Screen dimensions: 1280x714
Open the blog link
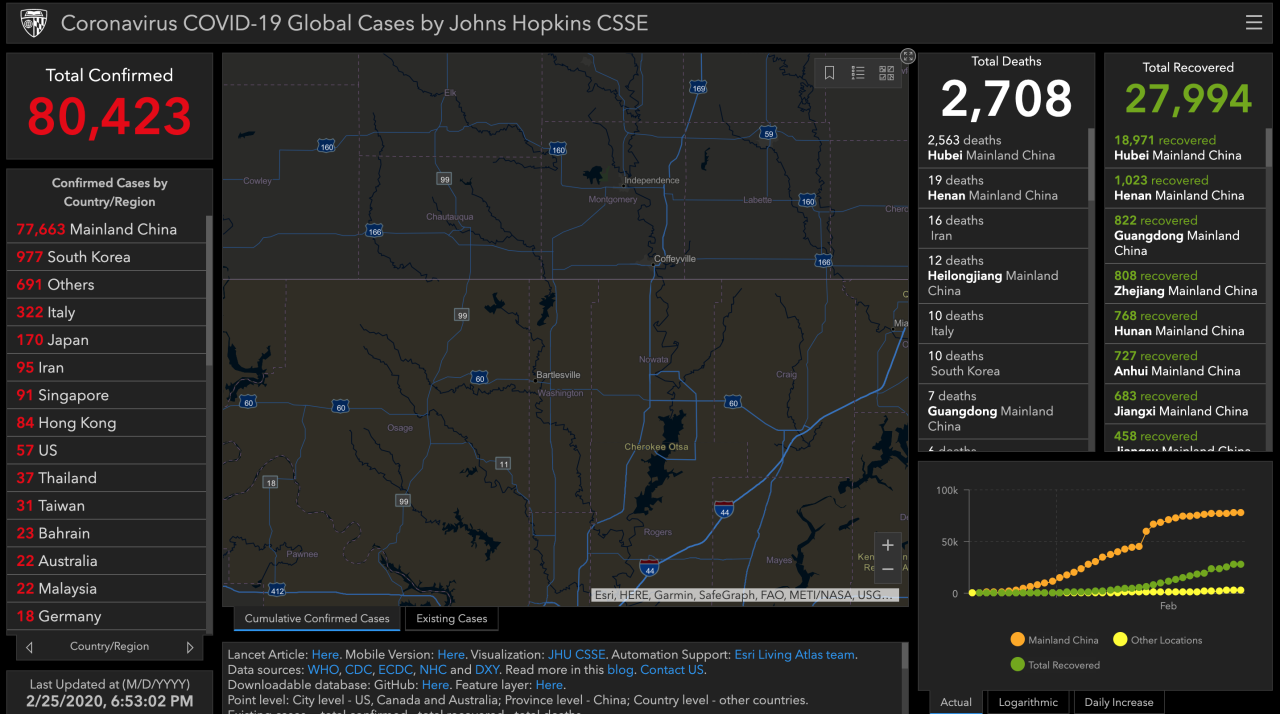620,670
